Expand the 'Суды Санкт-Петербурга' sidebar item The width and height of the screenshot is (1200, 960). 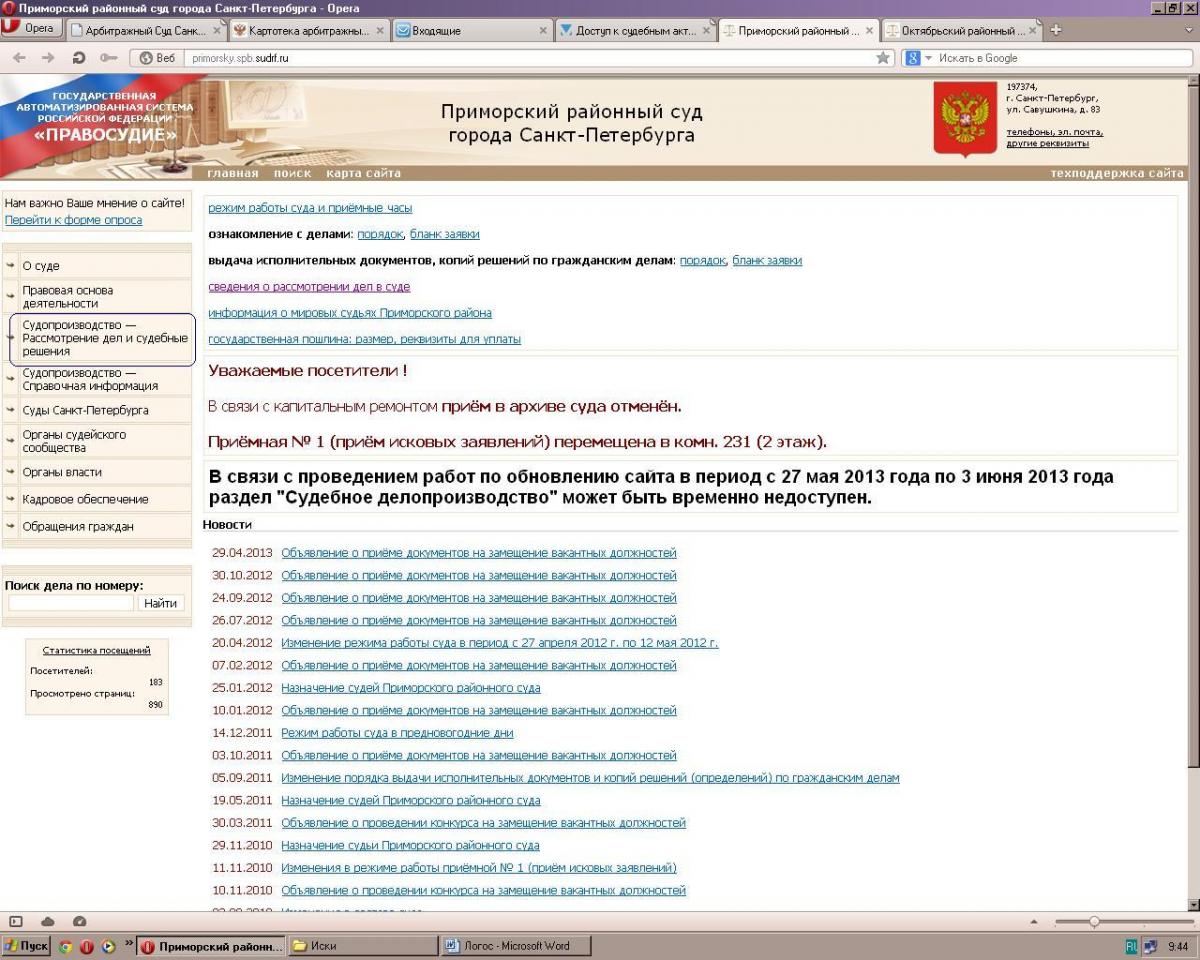pos(85,410)
